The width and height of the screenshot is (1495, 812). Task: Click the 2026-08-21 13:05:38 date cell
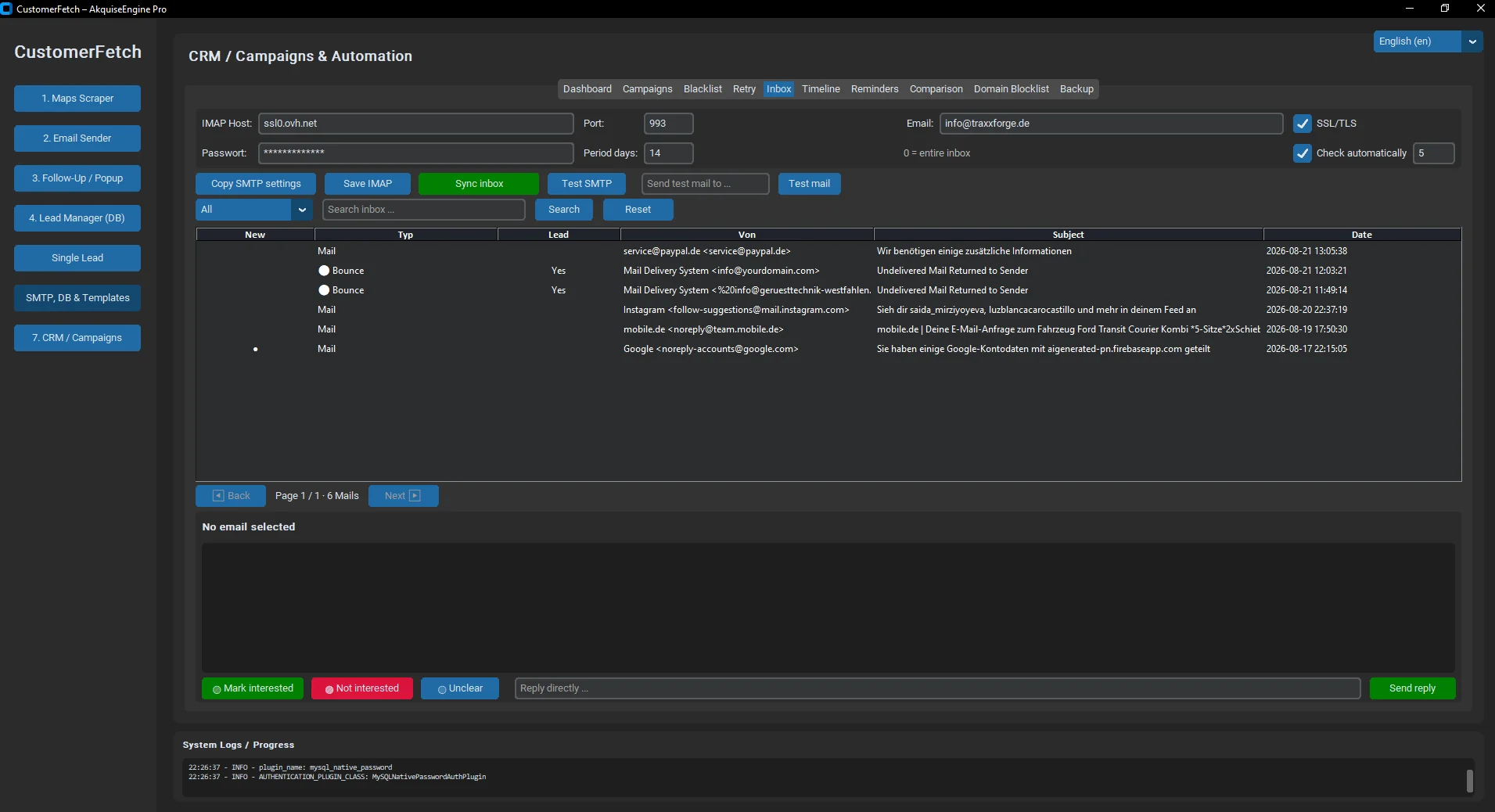[x=1306, y=251]
